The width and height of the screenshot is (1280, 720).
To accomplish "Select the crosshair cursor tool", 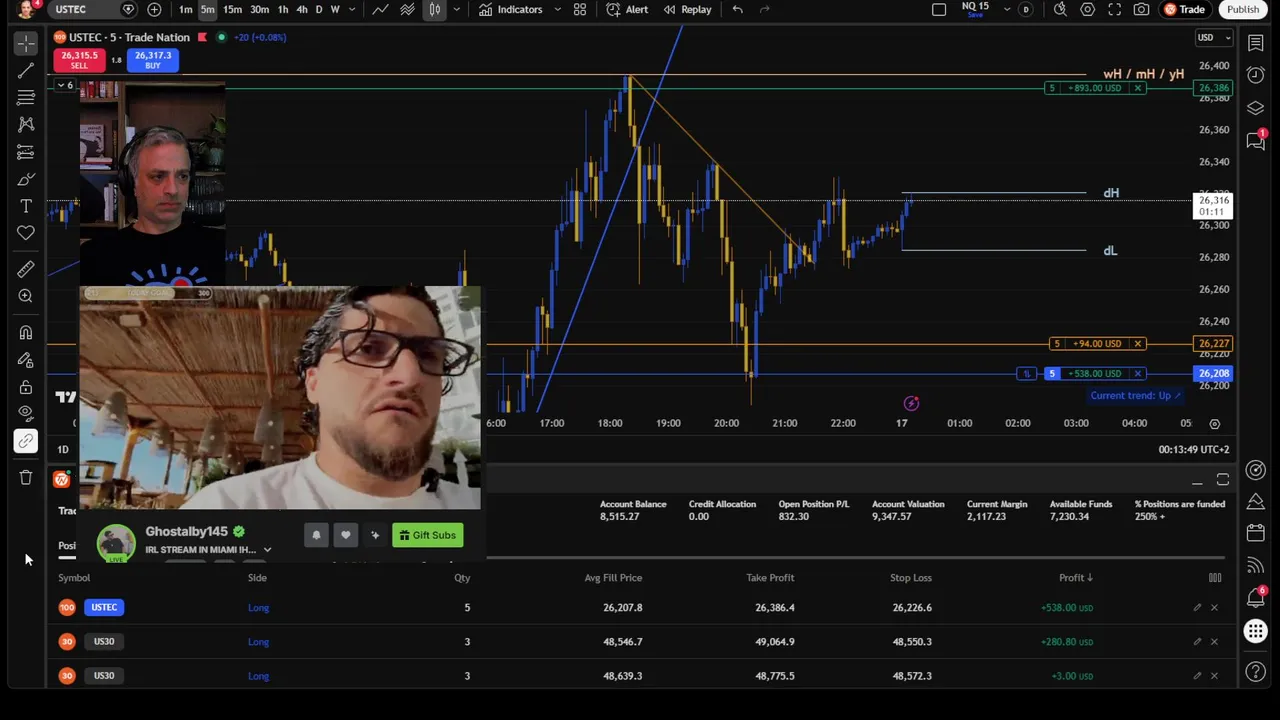I will coord(26,43).
